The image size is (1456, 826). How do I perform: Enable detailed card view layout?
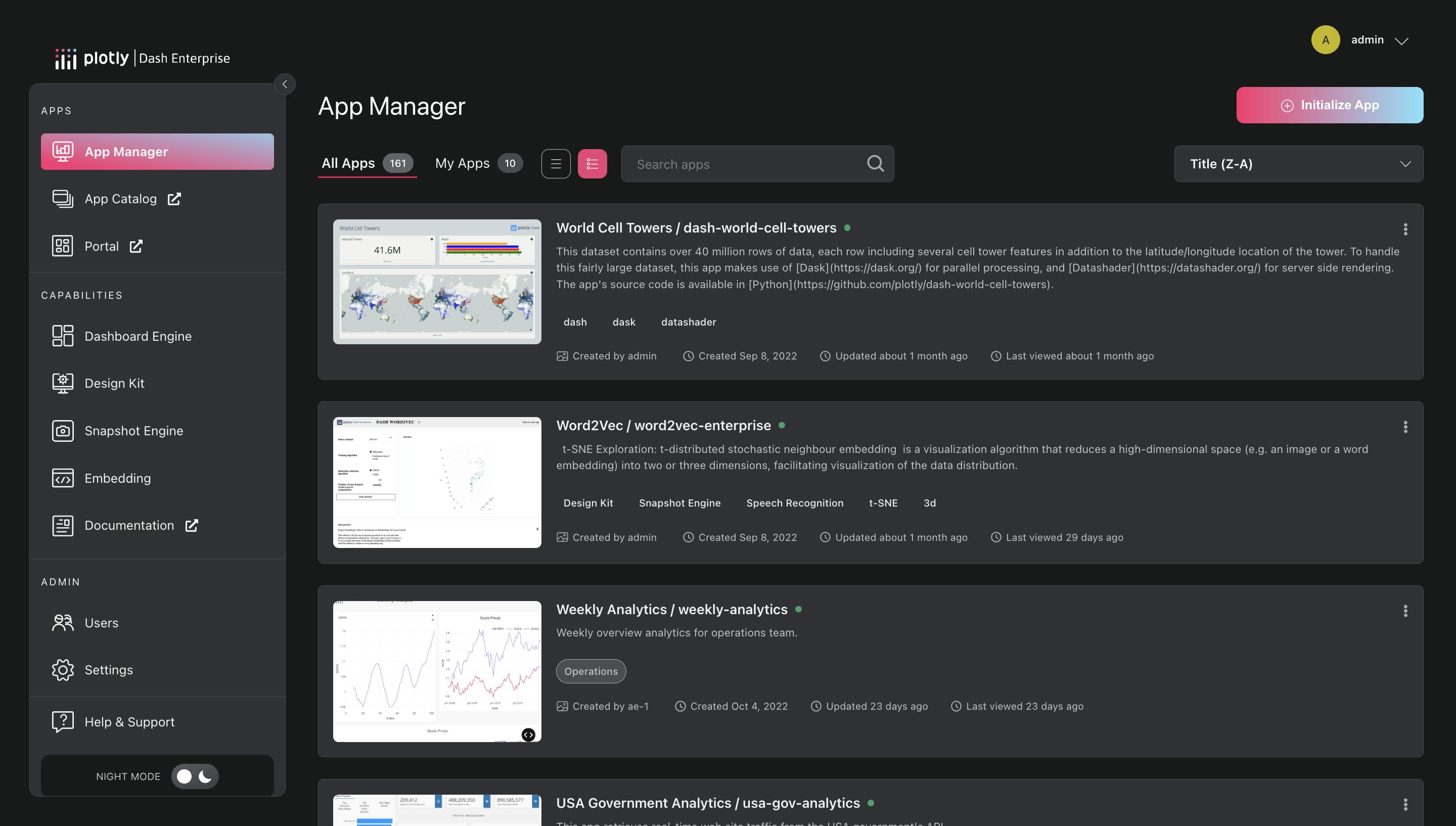point(592,163)
